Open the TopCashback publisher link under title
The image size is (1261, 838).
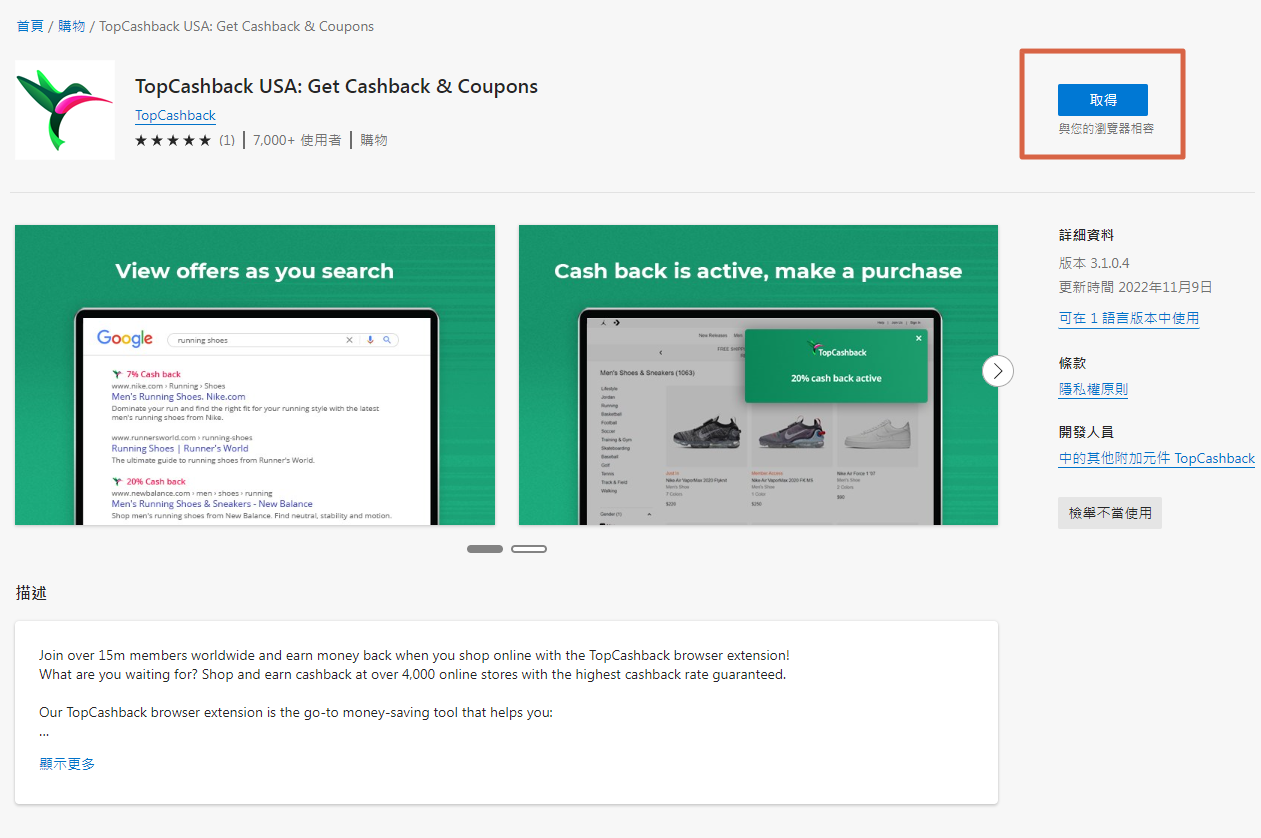click(175, 115)
